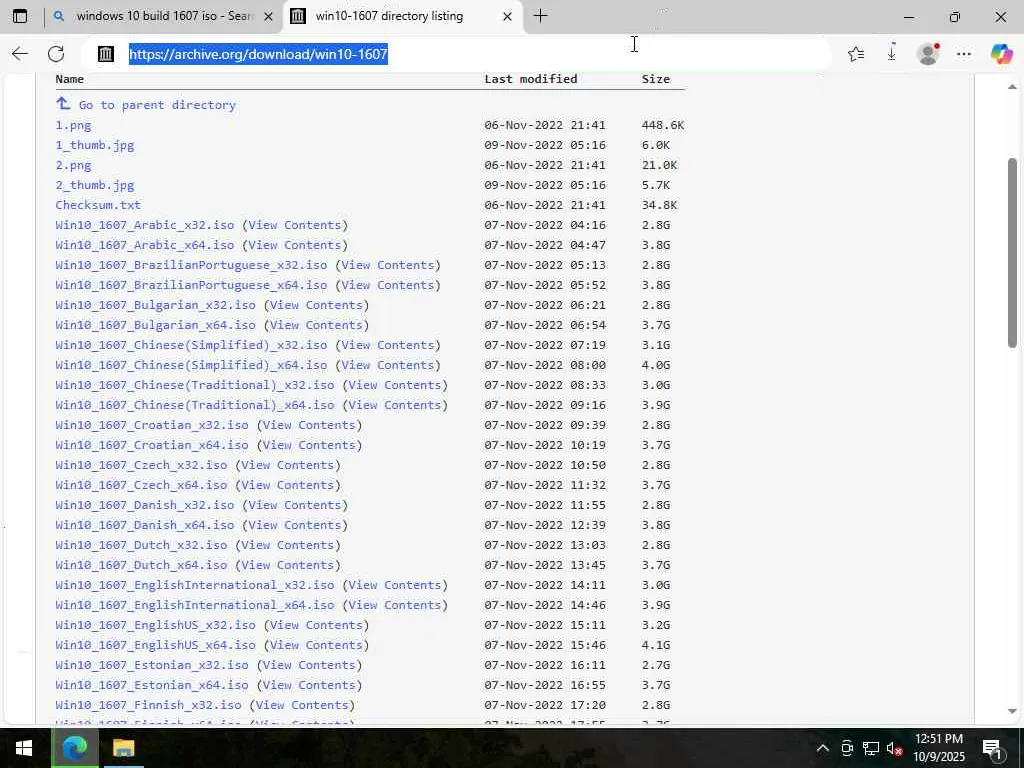Click the Microsoft Edge taskbar icon

point(75,748)
